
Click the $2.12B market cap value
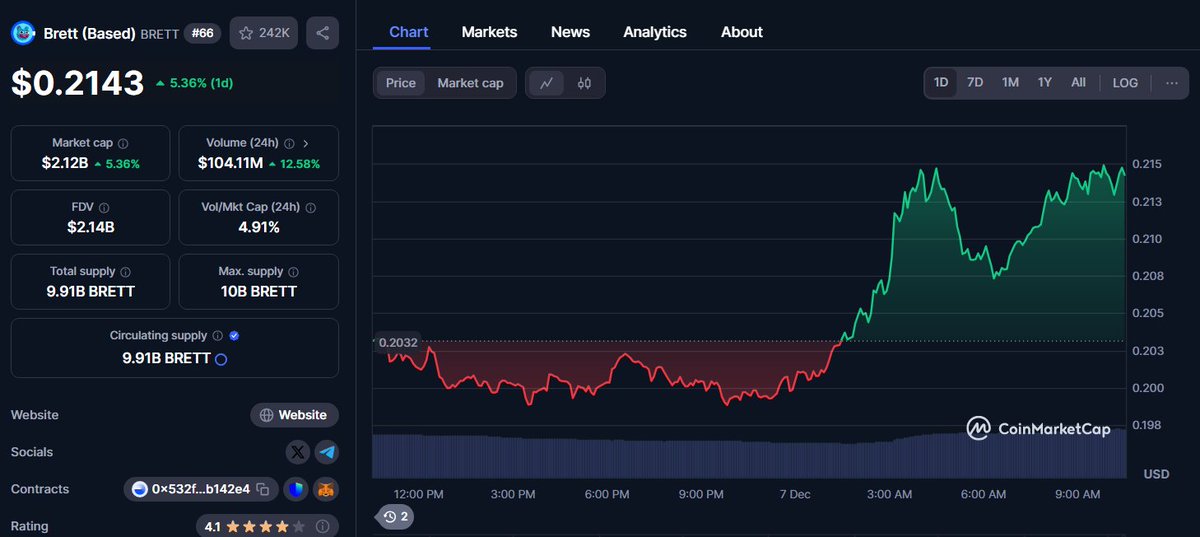pos(66,163)
